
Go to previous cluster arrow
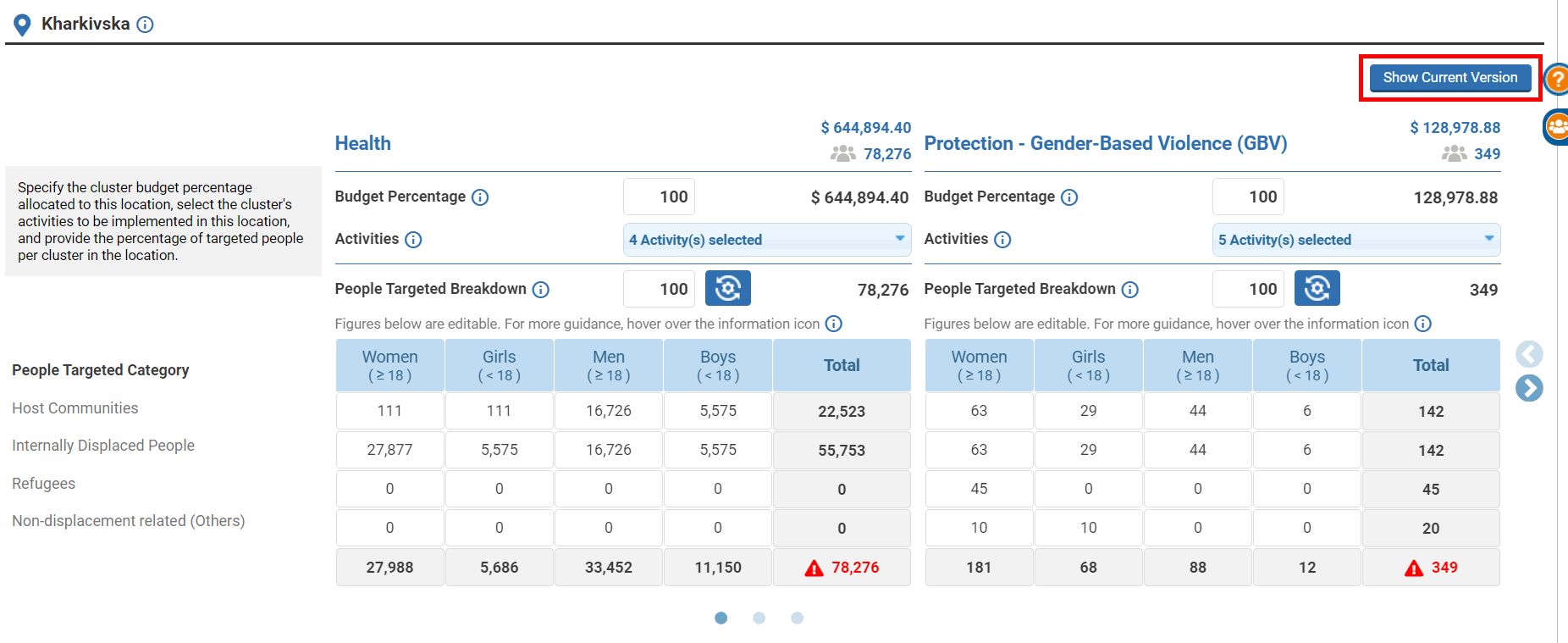(1529, 354)
